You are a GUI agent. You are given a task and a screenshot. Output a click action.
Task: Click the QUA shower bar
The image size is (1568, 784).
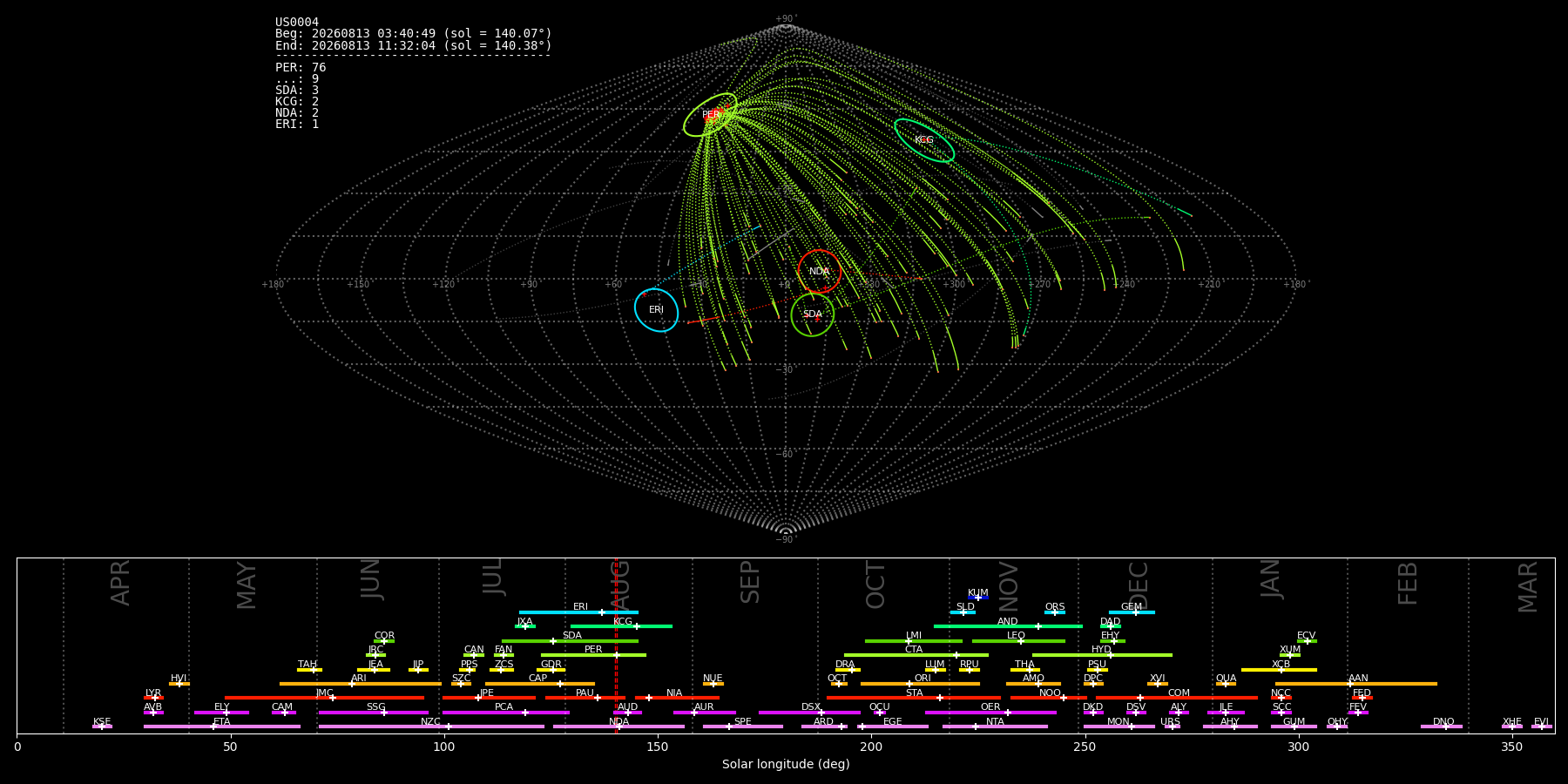click(x=1226, y=684)
